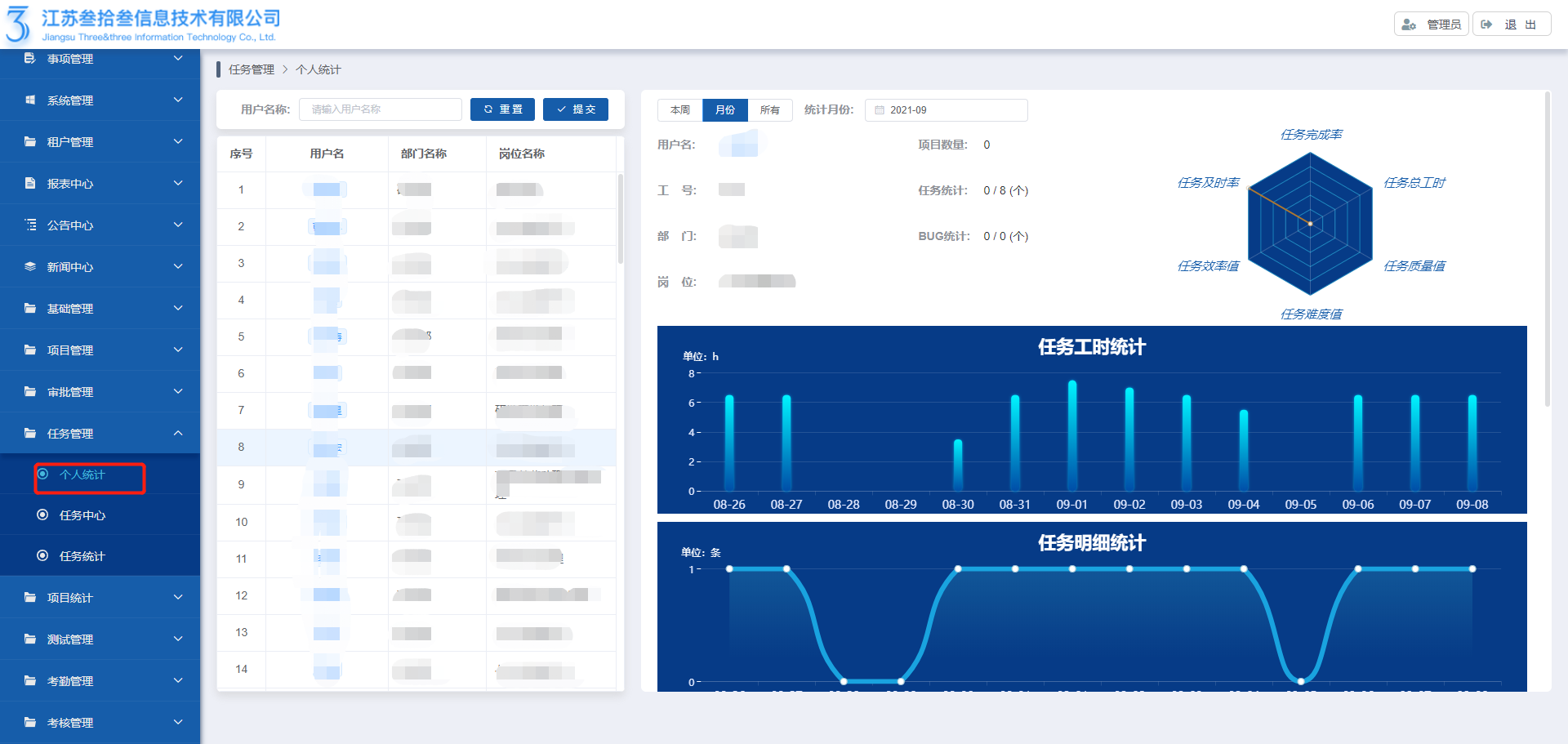Click the 退出 logout icon
The image size is (1568, 744).
[1486, 25]
